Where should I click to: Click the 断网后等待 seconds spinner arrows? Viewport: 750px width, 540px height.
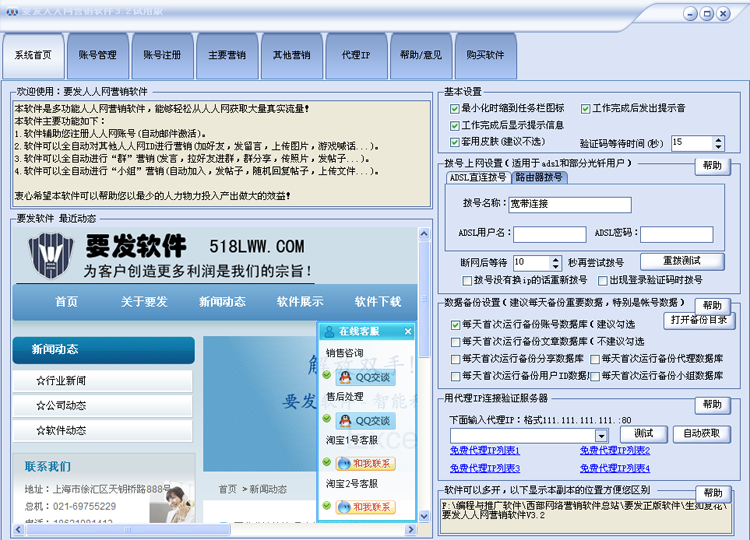(555, 263)
